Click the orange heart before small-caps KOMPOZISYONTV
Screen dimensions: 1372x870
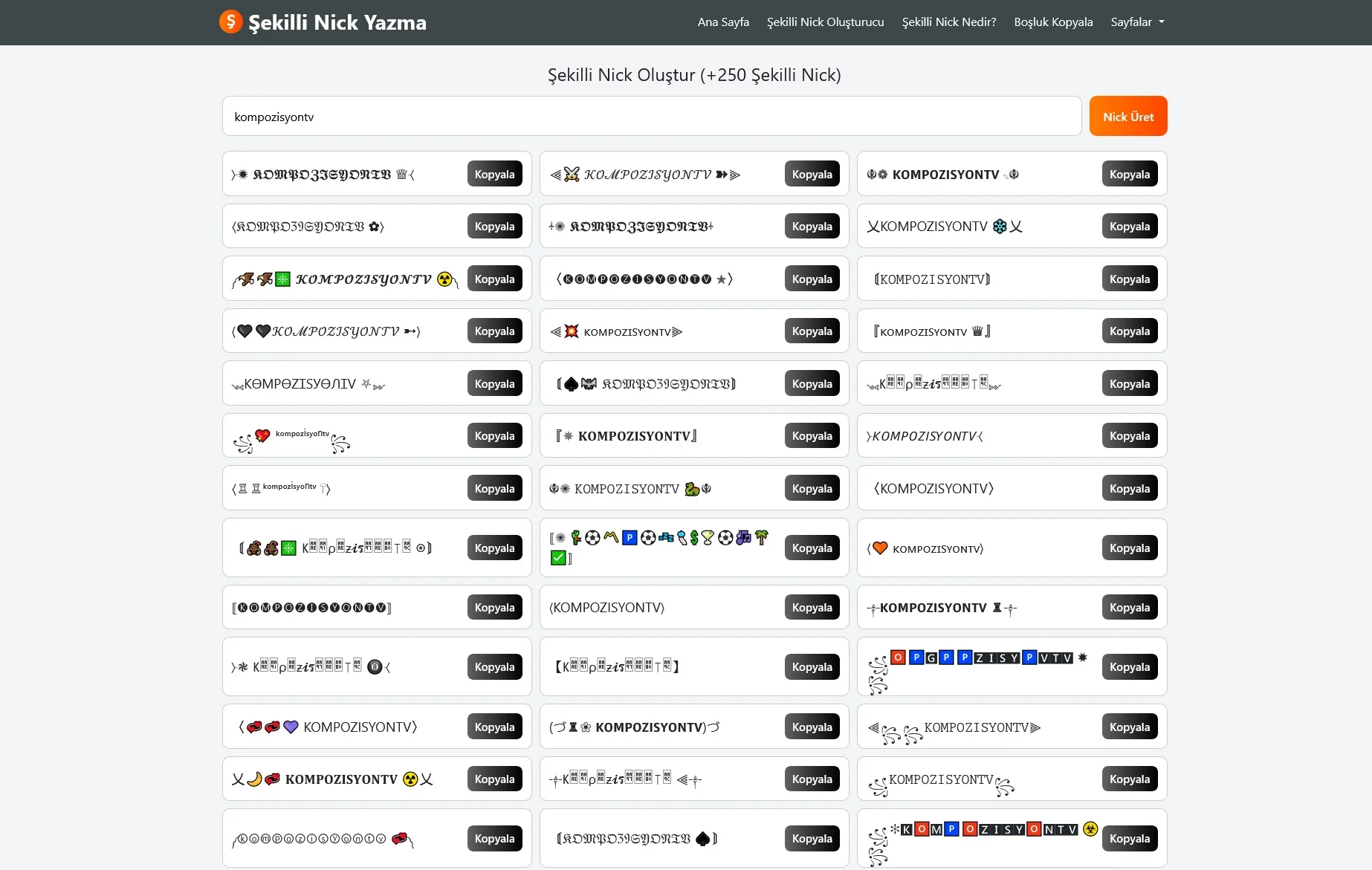[x=880, y=548]
